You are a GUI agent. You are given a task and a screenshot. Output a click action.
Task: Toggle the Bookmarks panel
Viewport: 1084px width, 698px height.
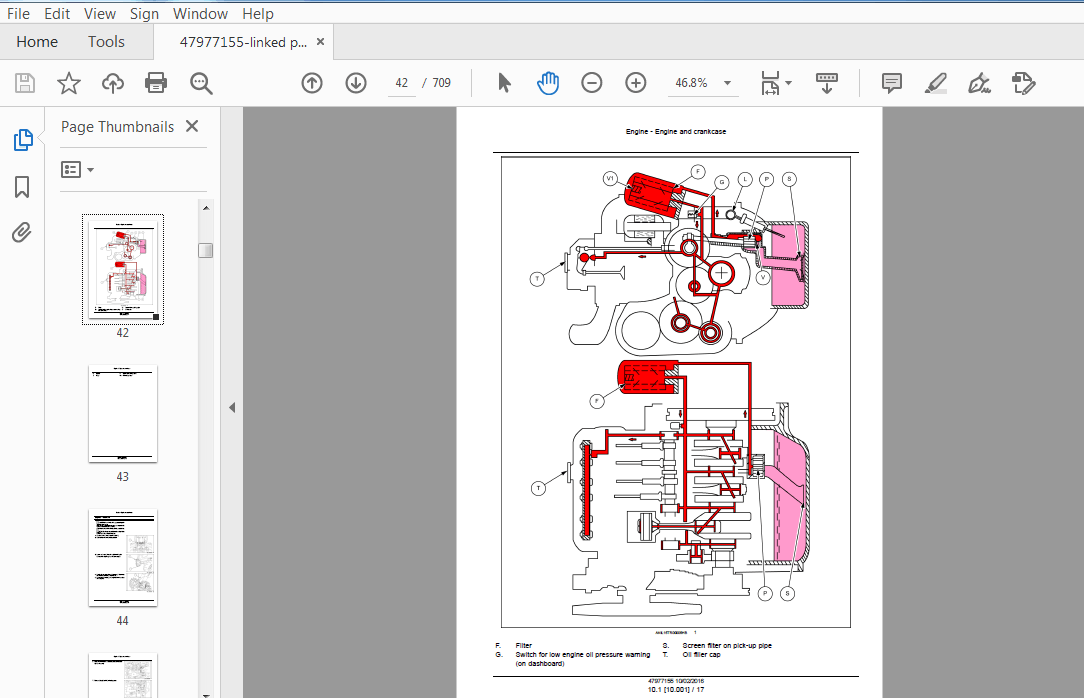click(x=22, y=187)
